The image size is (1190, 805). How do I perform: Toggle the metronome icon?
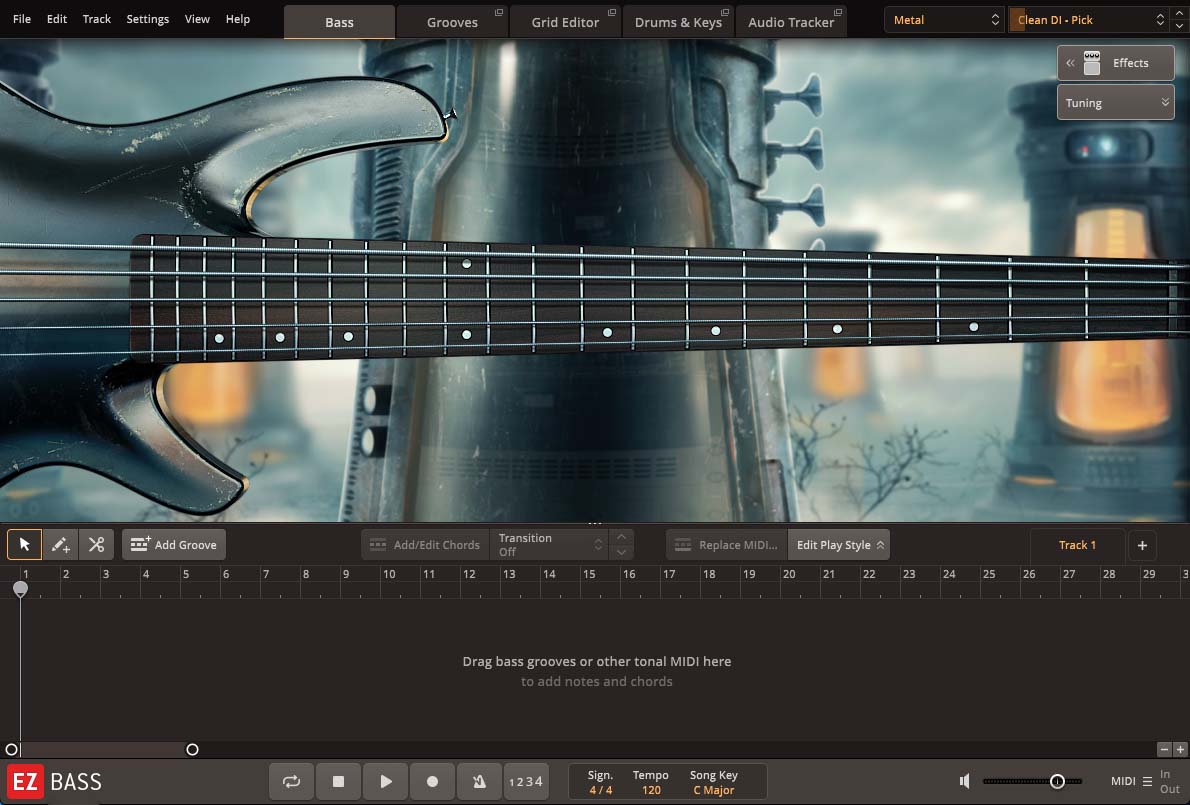pos(479,781)
